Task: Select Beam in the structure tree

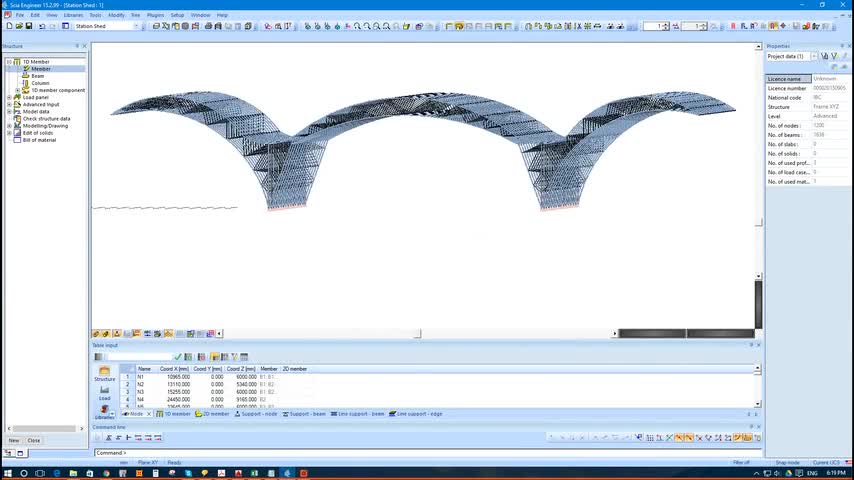Action: (x=38, y=76)
